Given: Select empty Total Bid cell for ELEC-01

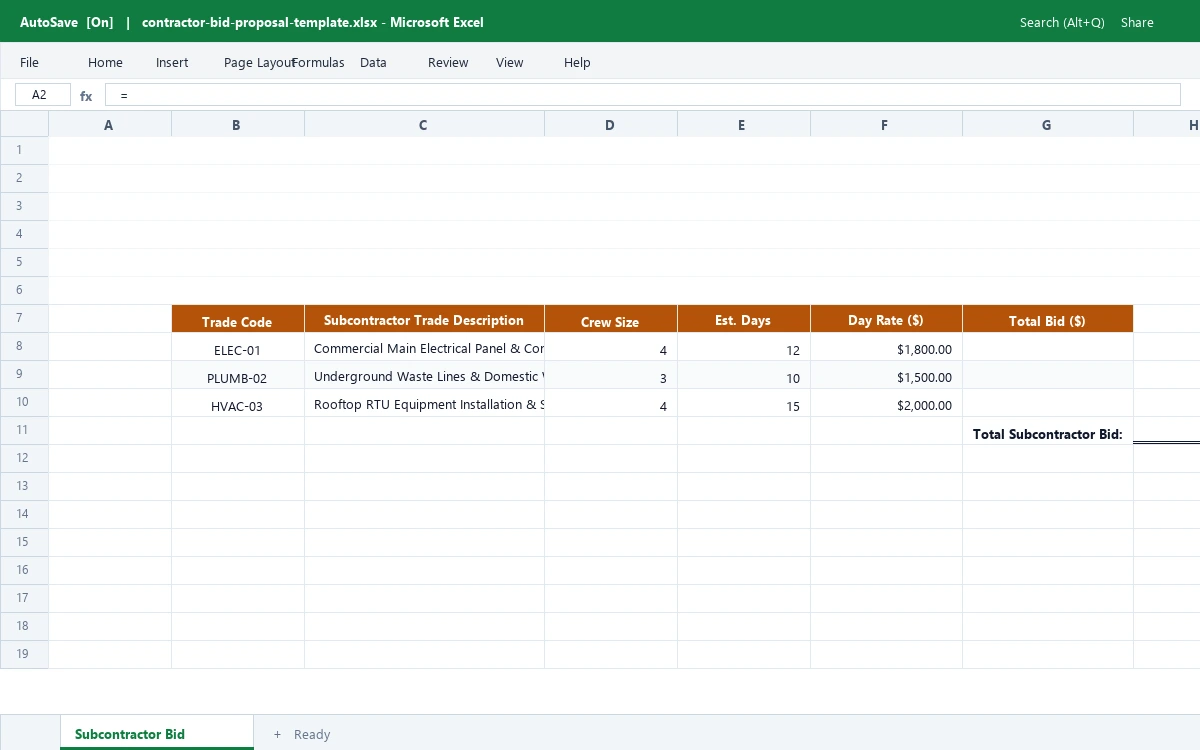Looking at the screenshot, I should click(1048, 347).
